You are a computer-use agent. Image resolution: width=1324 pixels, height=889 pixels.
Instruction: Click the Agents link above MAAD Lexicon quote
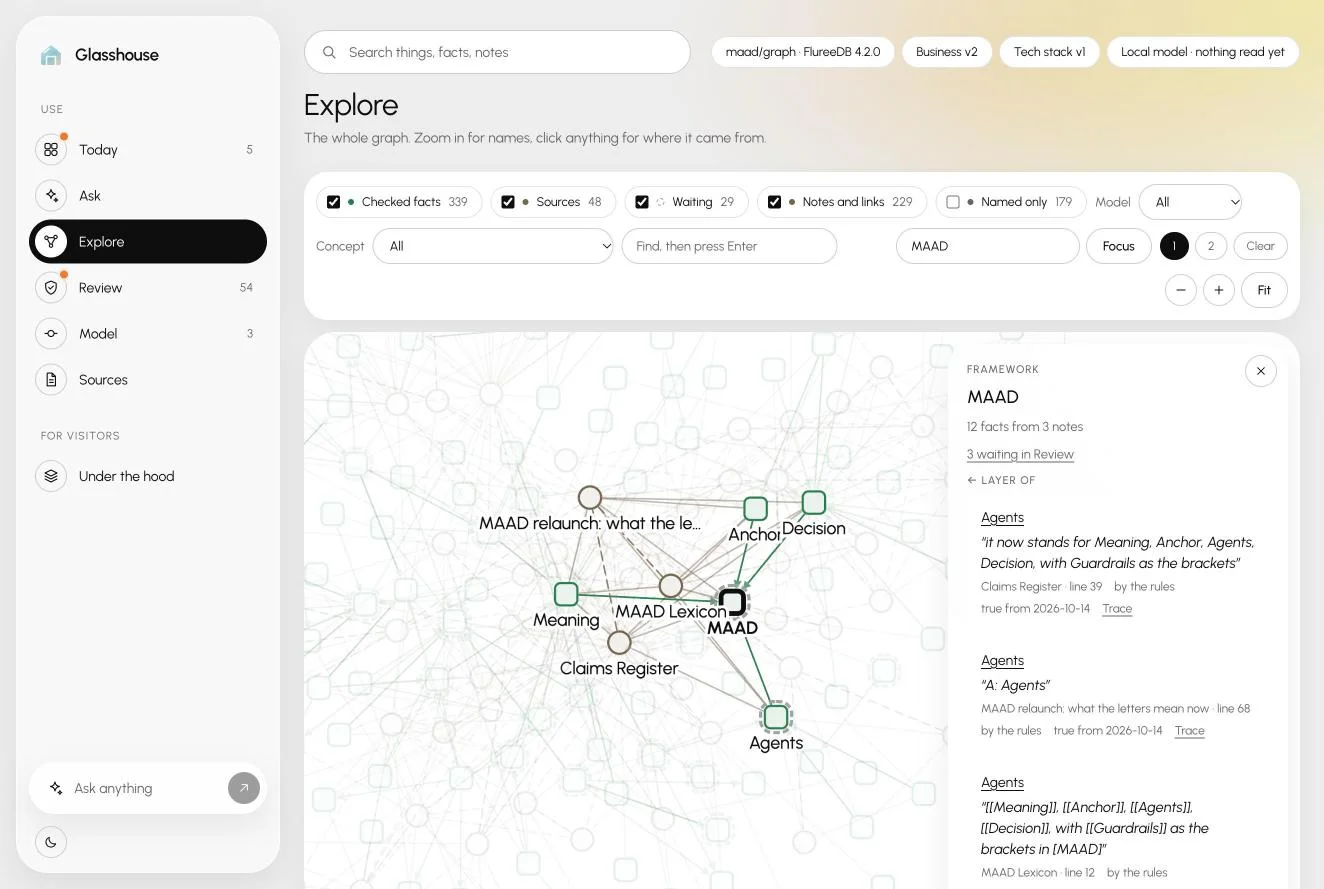coord(1002,782)
